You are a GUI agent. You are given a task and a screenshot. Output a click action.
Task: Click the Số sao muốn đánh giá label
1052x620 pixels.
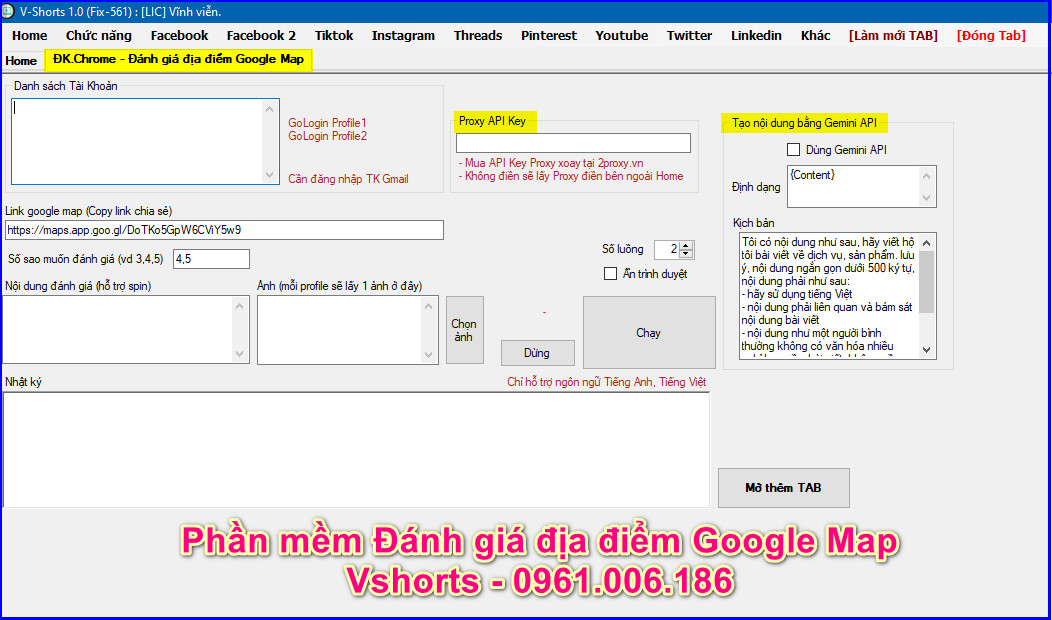click(x=85, y=259)
